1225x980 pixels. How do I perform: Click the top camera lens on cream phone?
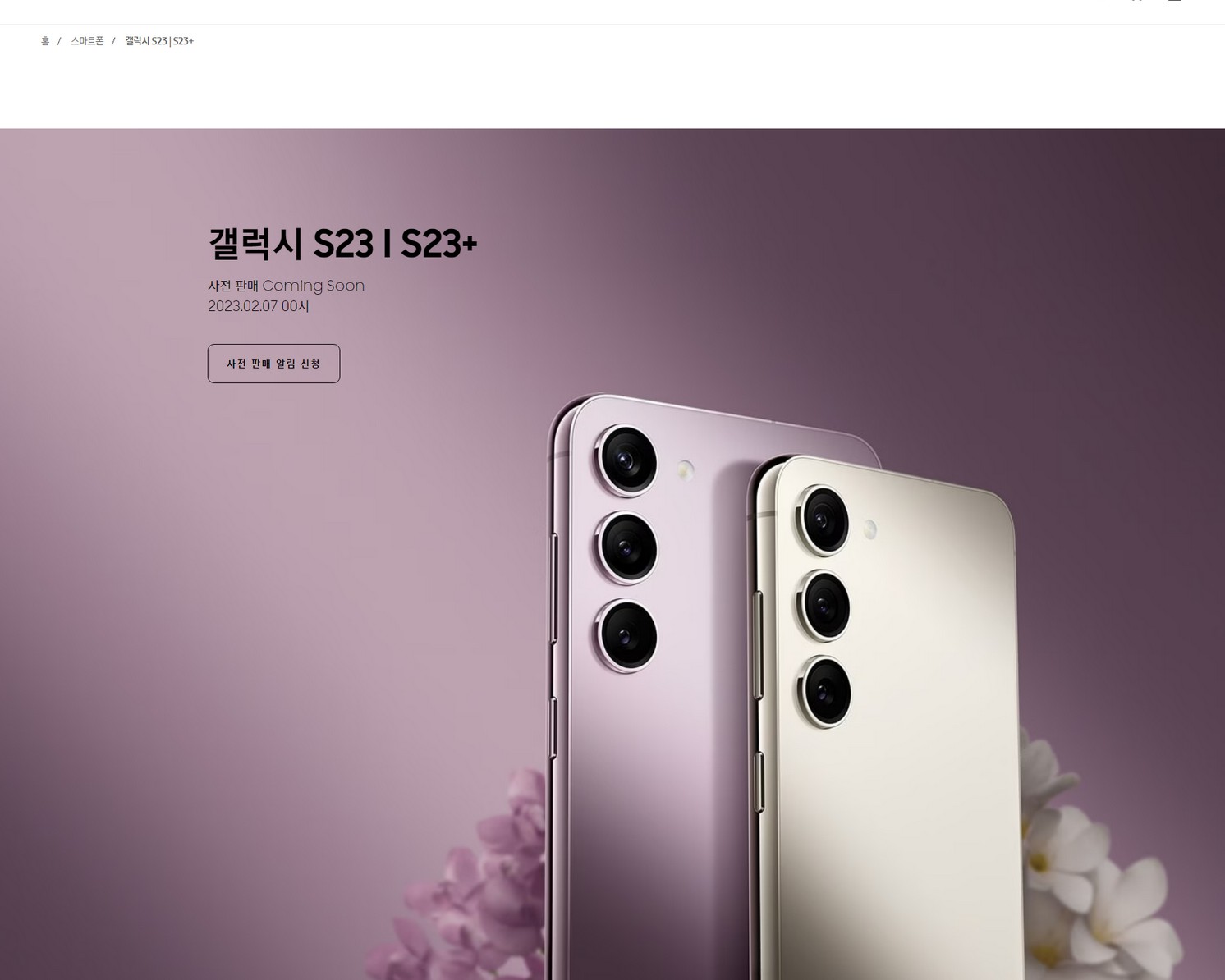pyautogui.click(x=823, y=520)
